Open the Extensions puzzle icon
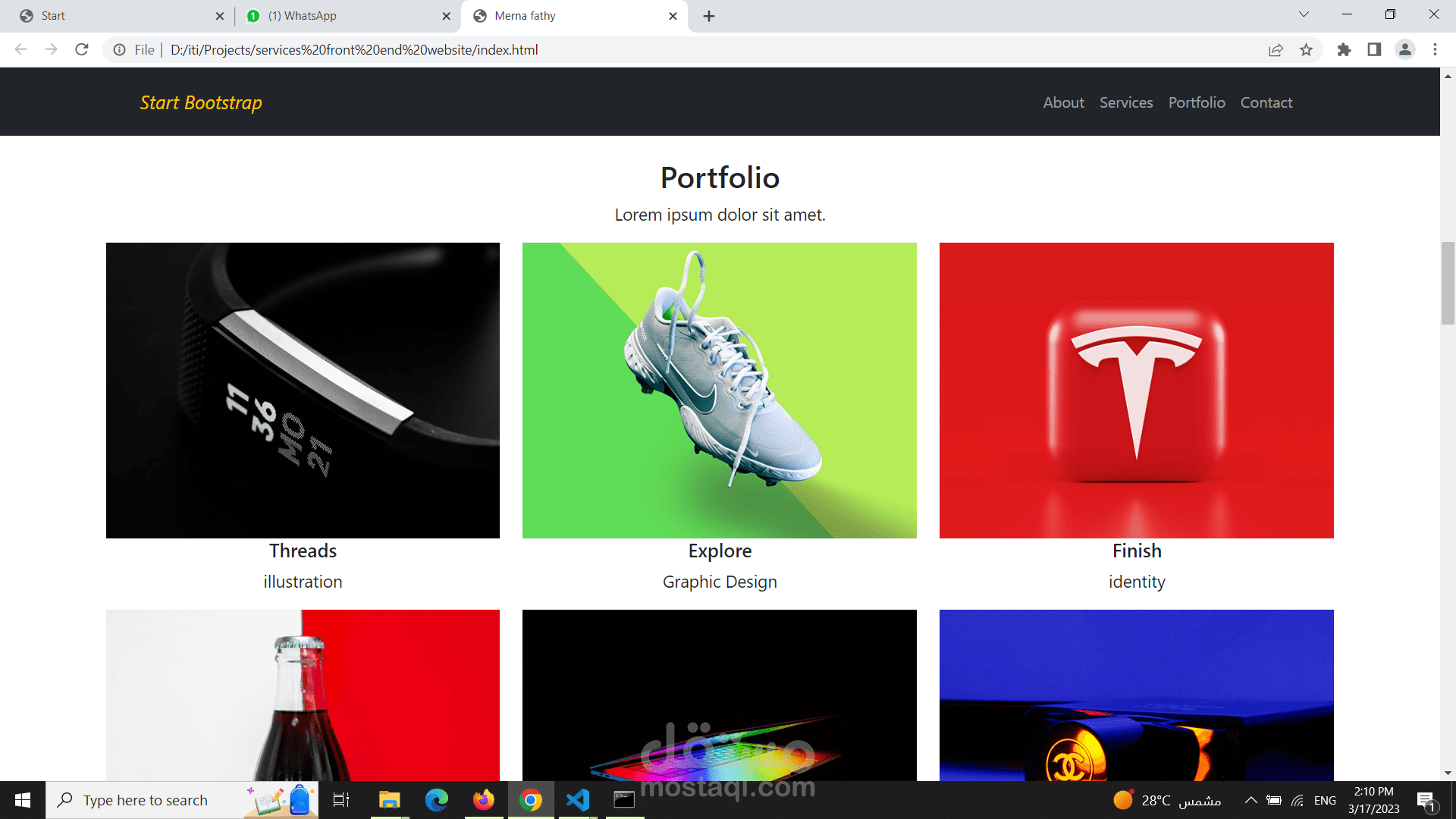The width and height of the screenshot is (1456, 819). (1344, 50)
